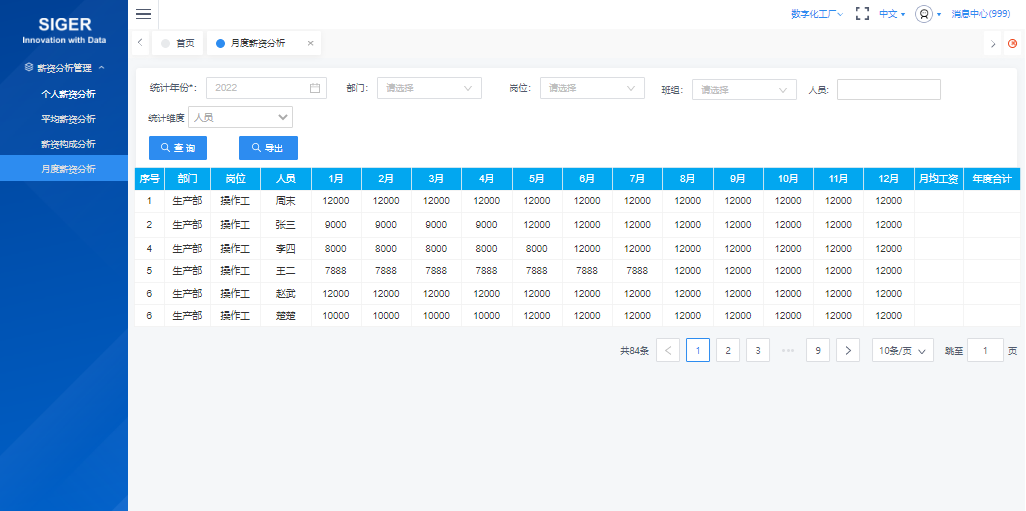
Task: Open the 数字化工厂 dropdown
Action: (x=817, y=14)
